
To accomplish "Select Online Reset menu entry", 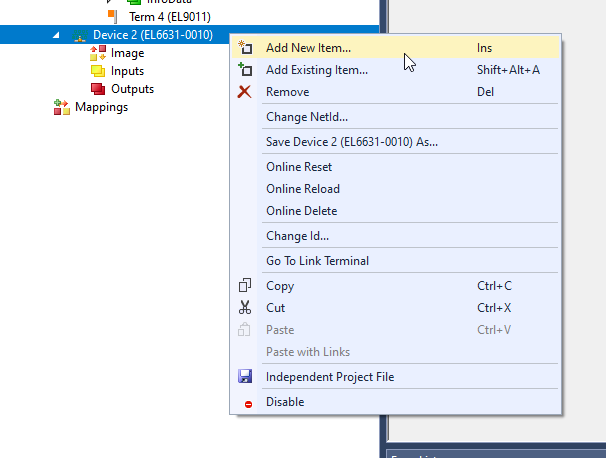I will pyautogui.click(x=298, y=167).
